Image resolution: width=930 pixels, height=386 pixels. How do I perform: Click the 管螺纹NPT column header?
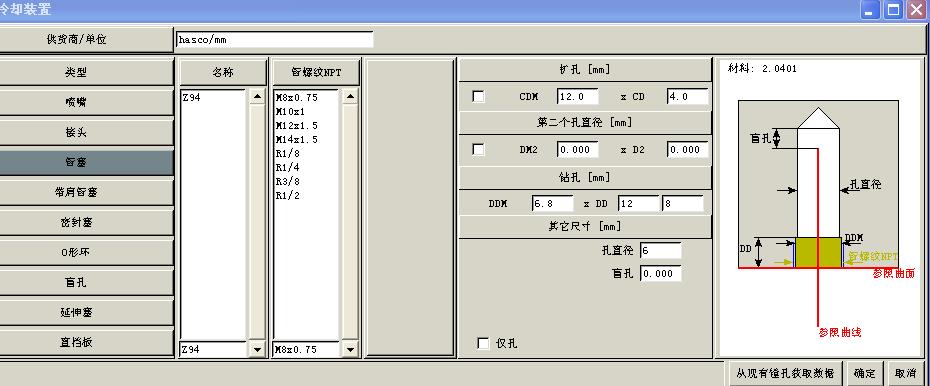[316, 72]
